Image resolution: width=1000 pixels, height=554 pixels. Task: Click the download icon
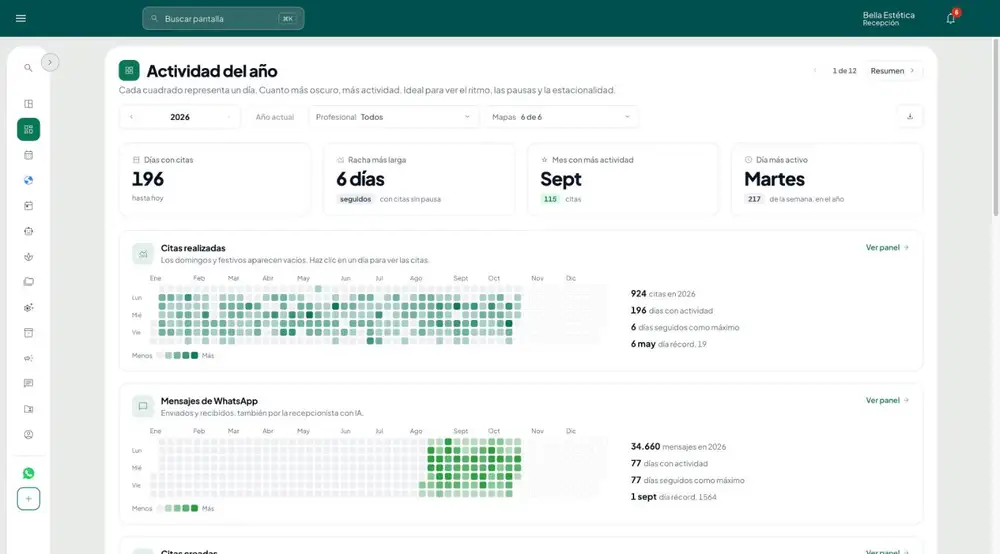tap(910, 117)
